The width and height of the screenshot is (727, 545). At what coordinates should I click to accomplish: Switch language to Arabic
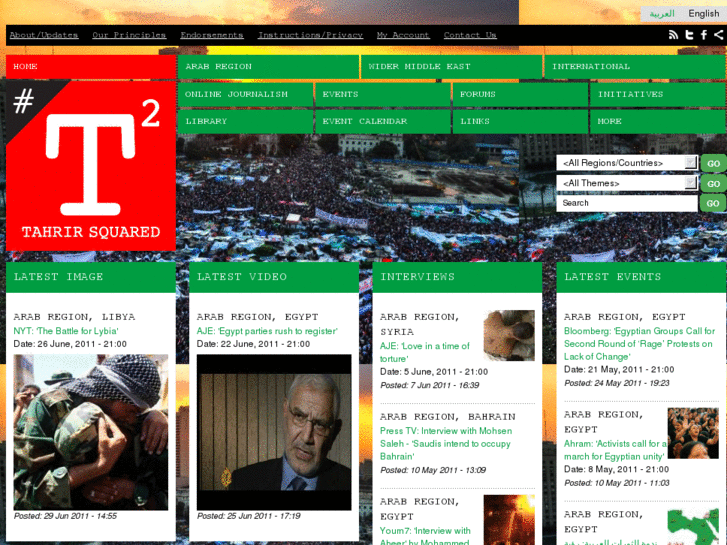pos(662,13)
